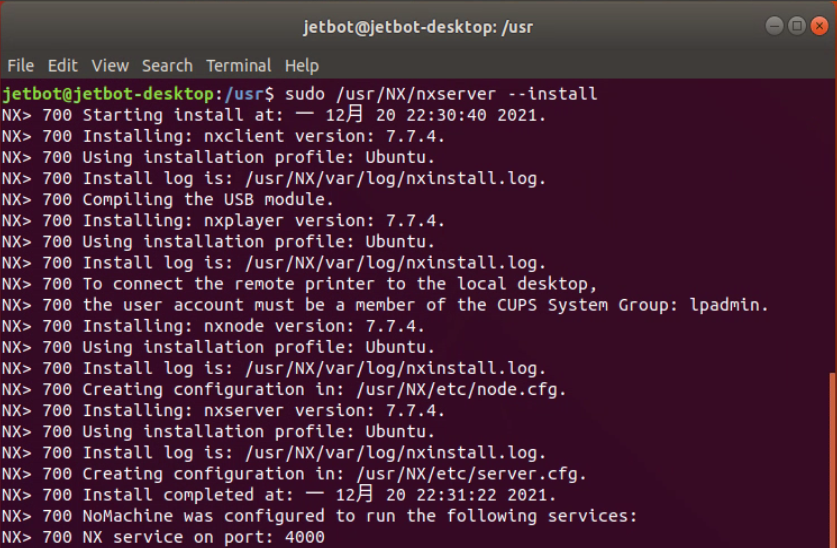
Task: Click the path '/usr/NX/etc/server.cfg.'
Action: pyautogui.click(x=471, y=474)
